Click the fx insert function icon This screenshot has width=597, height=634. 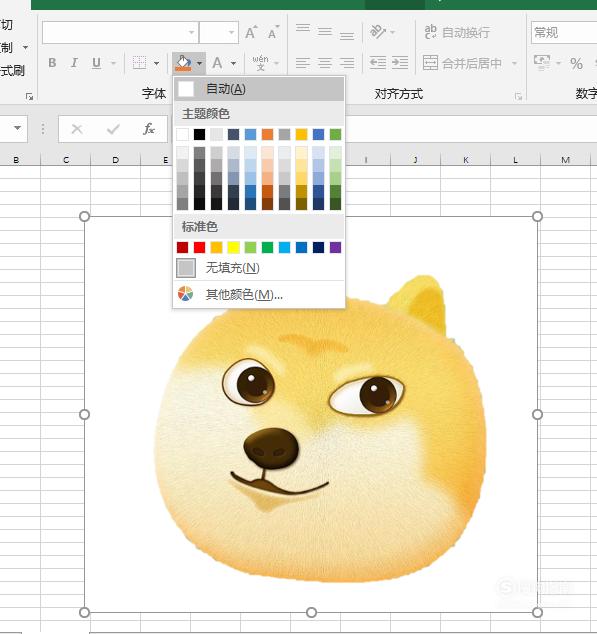click(x=149, y=129)
